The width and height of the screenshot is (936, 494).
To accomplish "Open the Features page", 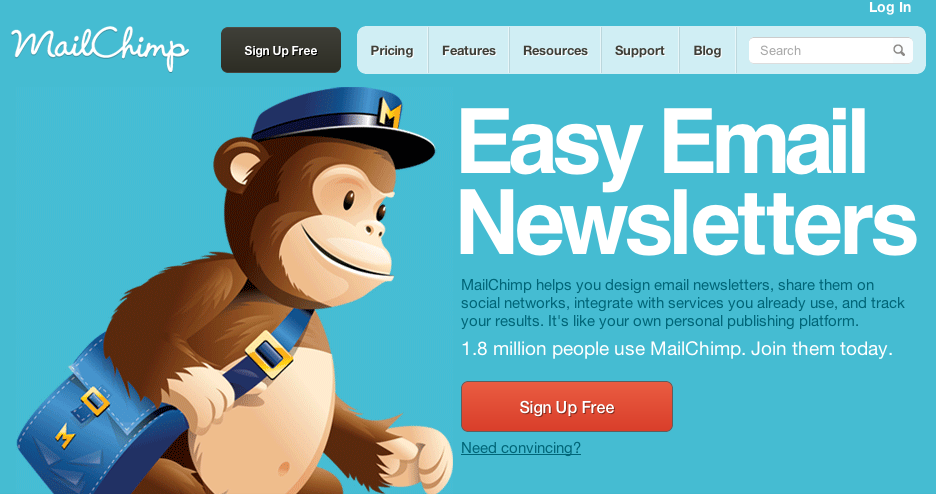I will (469, 51).
